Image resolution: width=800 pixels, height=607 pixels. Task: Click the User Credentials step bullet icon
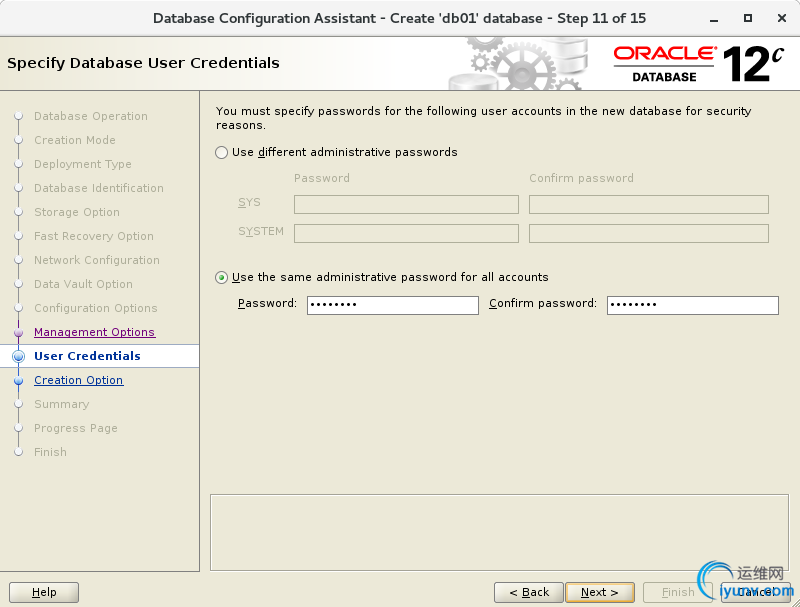(x=18, y=357)
